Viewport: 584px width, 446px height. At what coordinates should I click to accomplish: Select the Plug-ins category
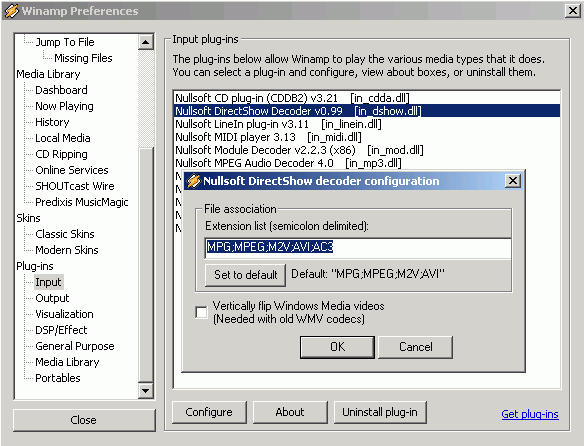click(35, 266)
